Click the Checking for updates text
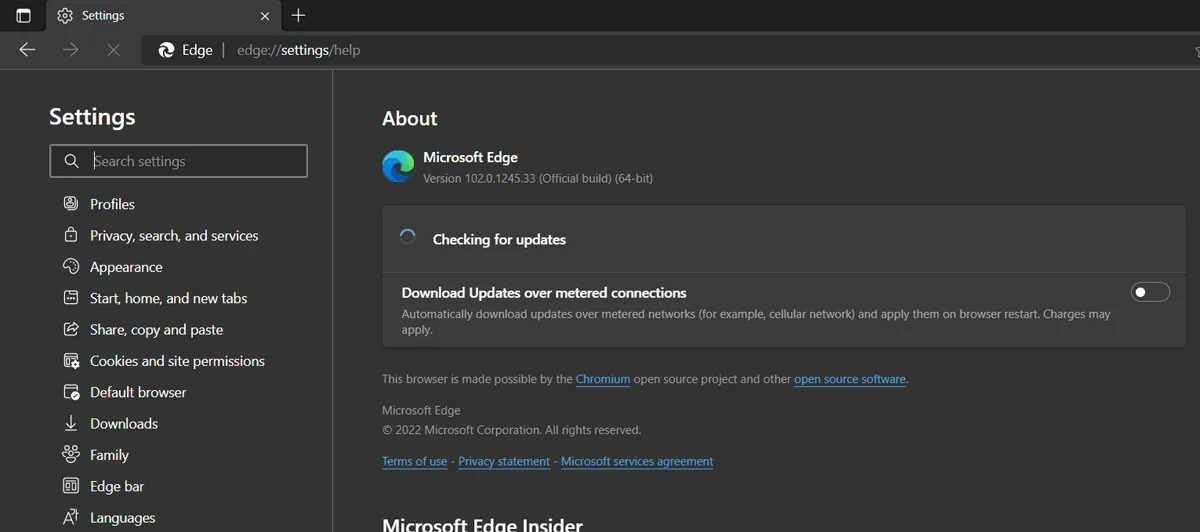 tap(499, 240)
